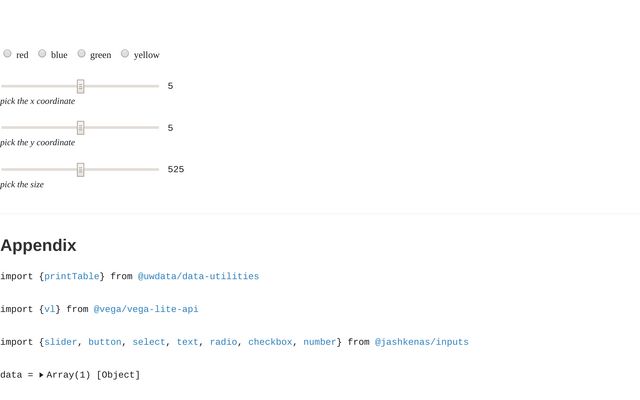This screenshot has height=400, width=640.
Task: Open the @vega/vega-lite-api link
Action: pyautogui.click(x=146, y=309)
